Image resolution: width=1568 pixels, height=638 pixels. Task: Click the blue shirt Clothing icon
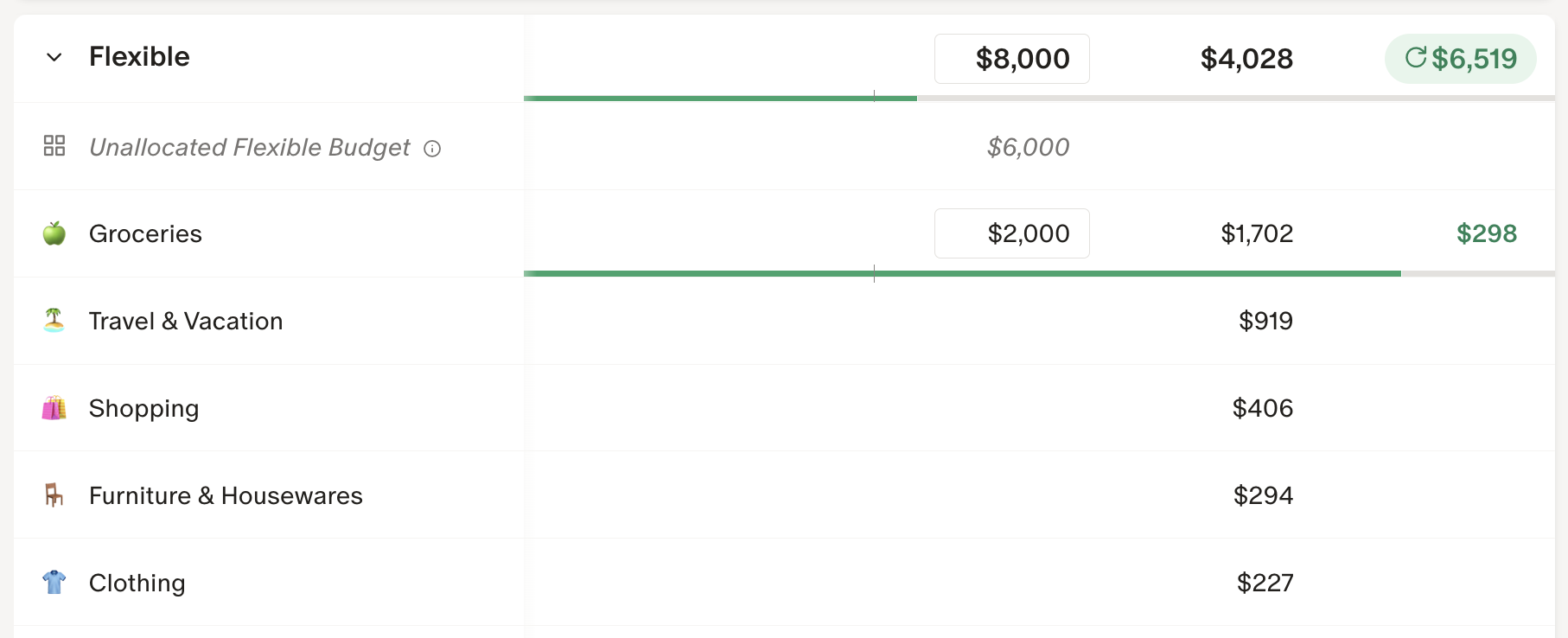(x=54, y=583)
